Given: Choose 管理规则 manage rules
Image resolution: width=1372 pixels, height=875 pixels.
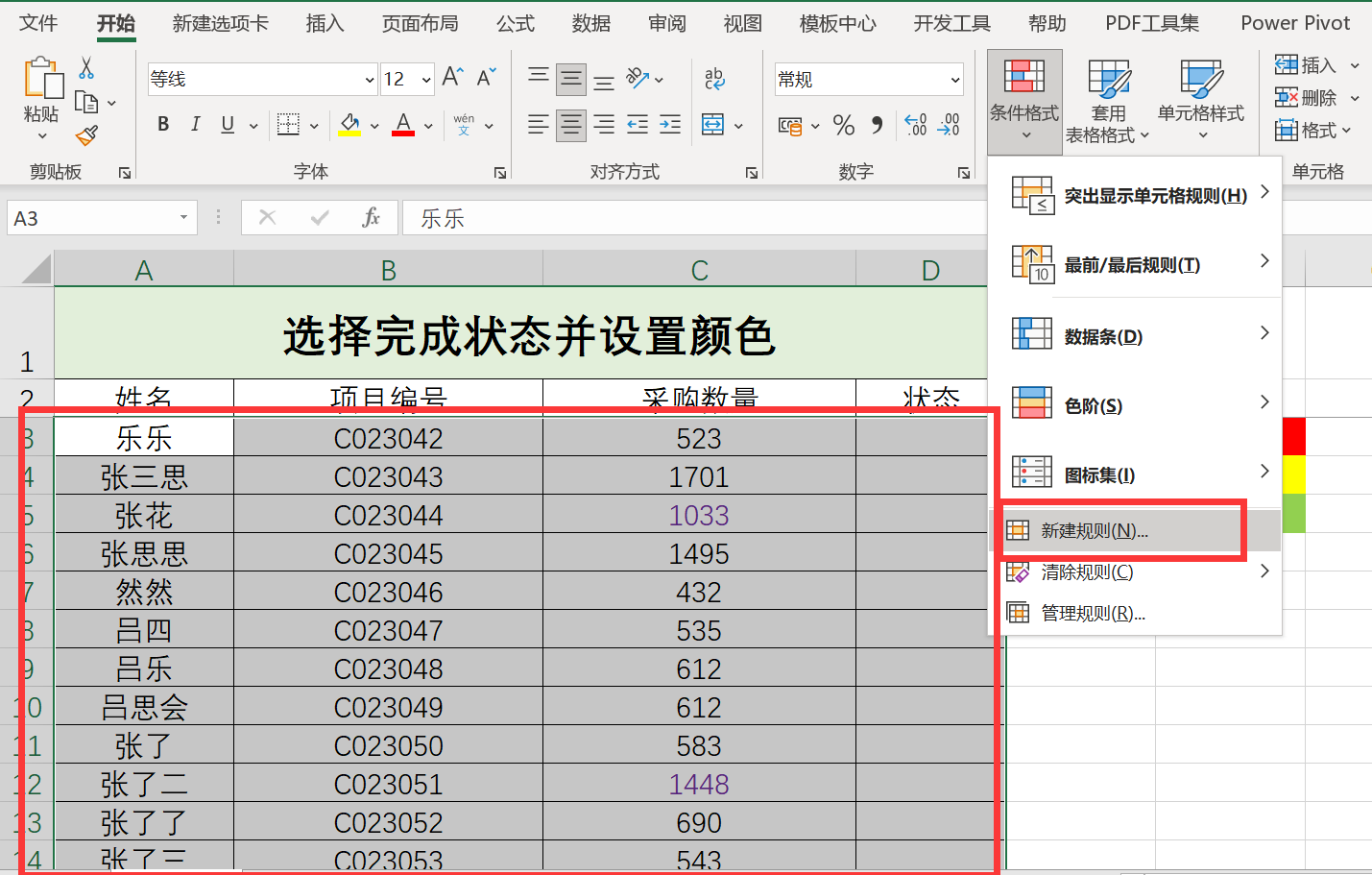Looking at the screenshot, I should click(1136, 613).
